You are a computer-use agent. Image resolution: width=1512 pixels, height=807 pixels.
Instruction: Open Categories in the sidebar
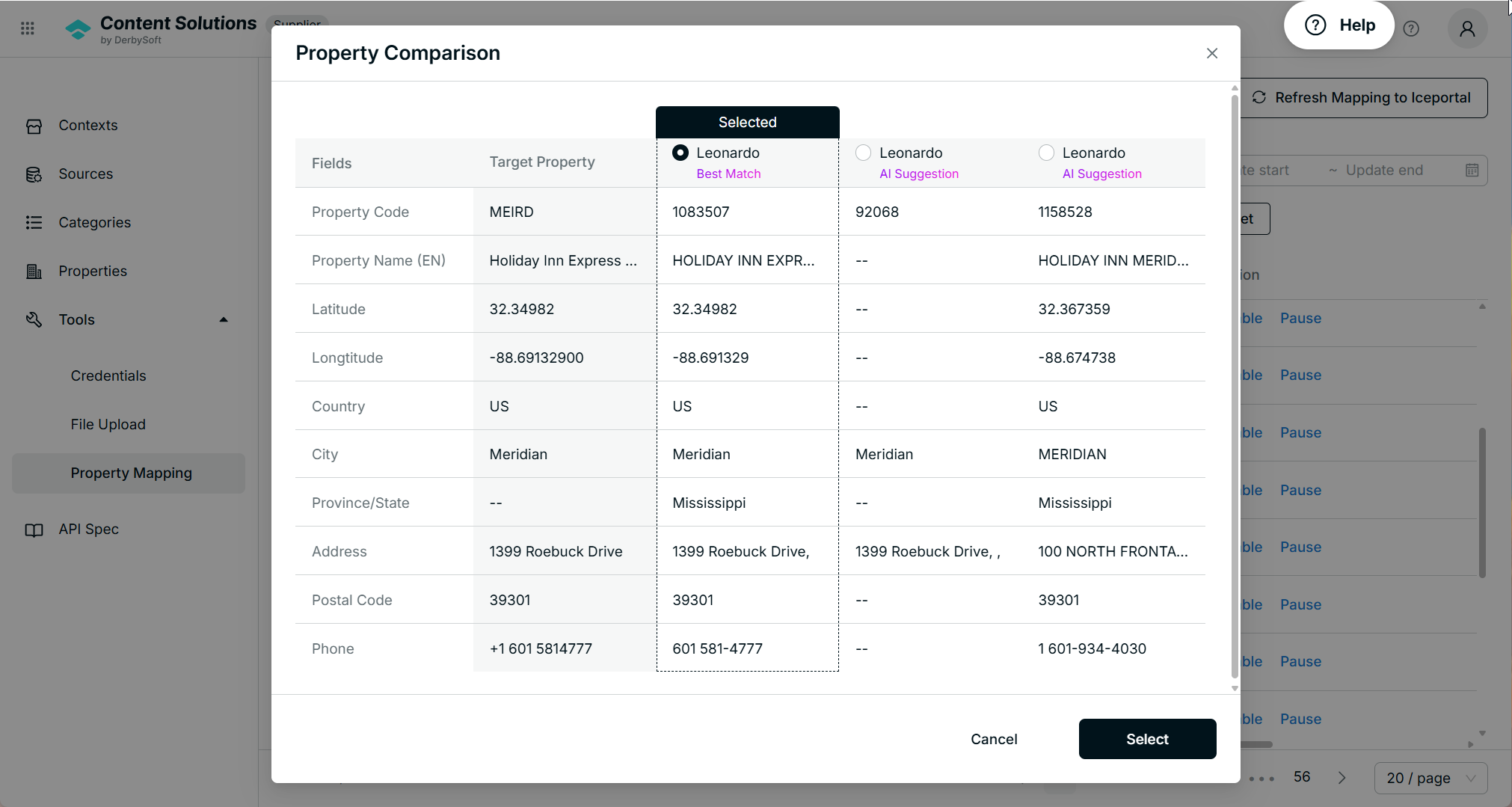95,223
